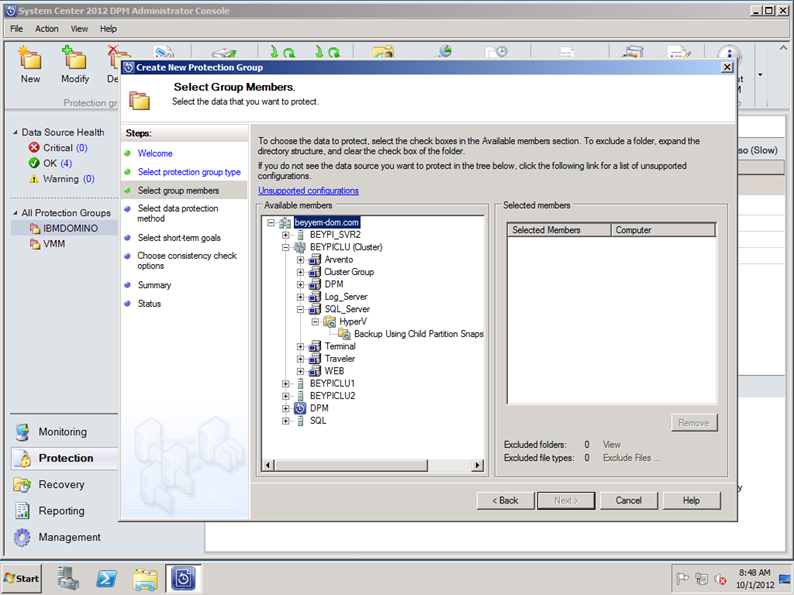This screenshot has width=794, height=595.
Task: Expand the BEYPI_SVR2 node
Action: [286, 235]
